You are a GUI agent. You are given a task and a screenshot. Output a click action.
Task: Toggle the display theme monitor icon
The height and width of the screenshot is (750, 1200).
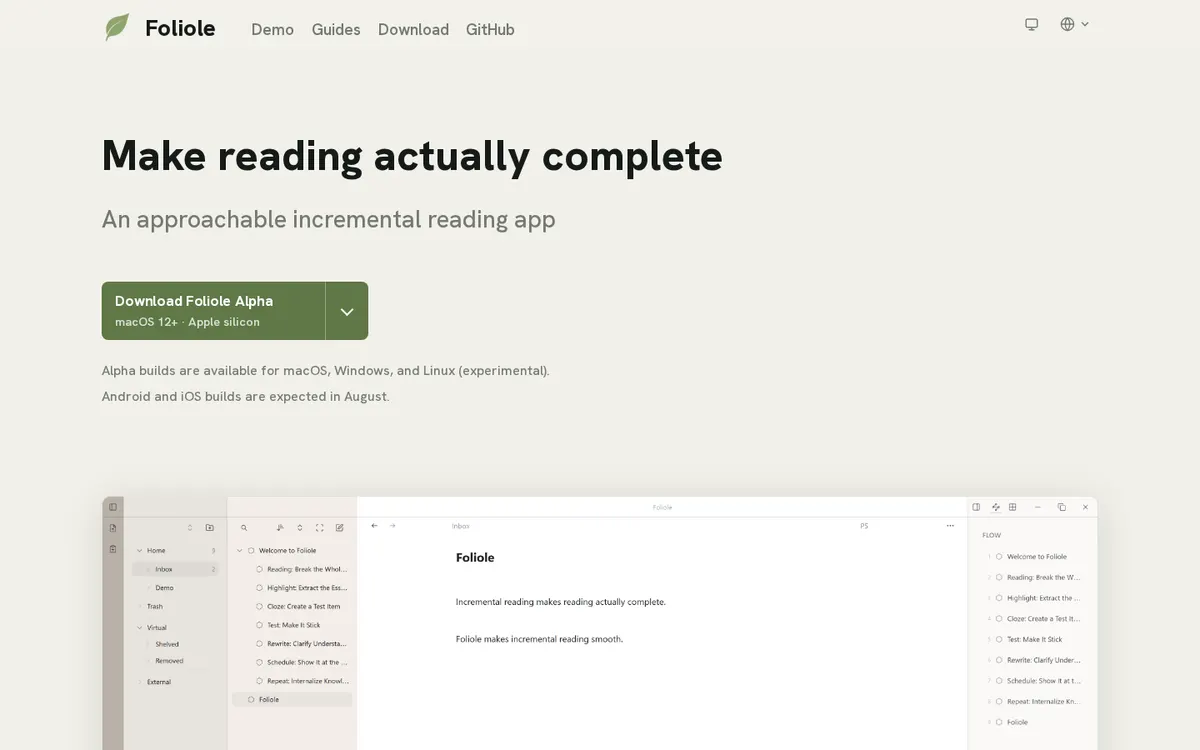pyautogui.click(x=1032, y=24)
